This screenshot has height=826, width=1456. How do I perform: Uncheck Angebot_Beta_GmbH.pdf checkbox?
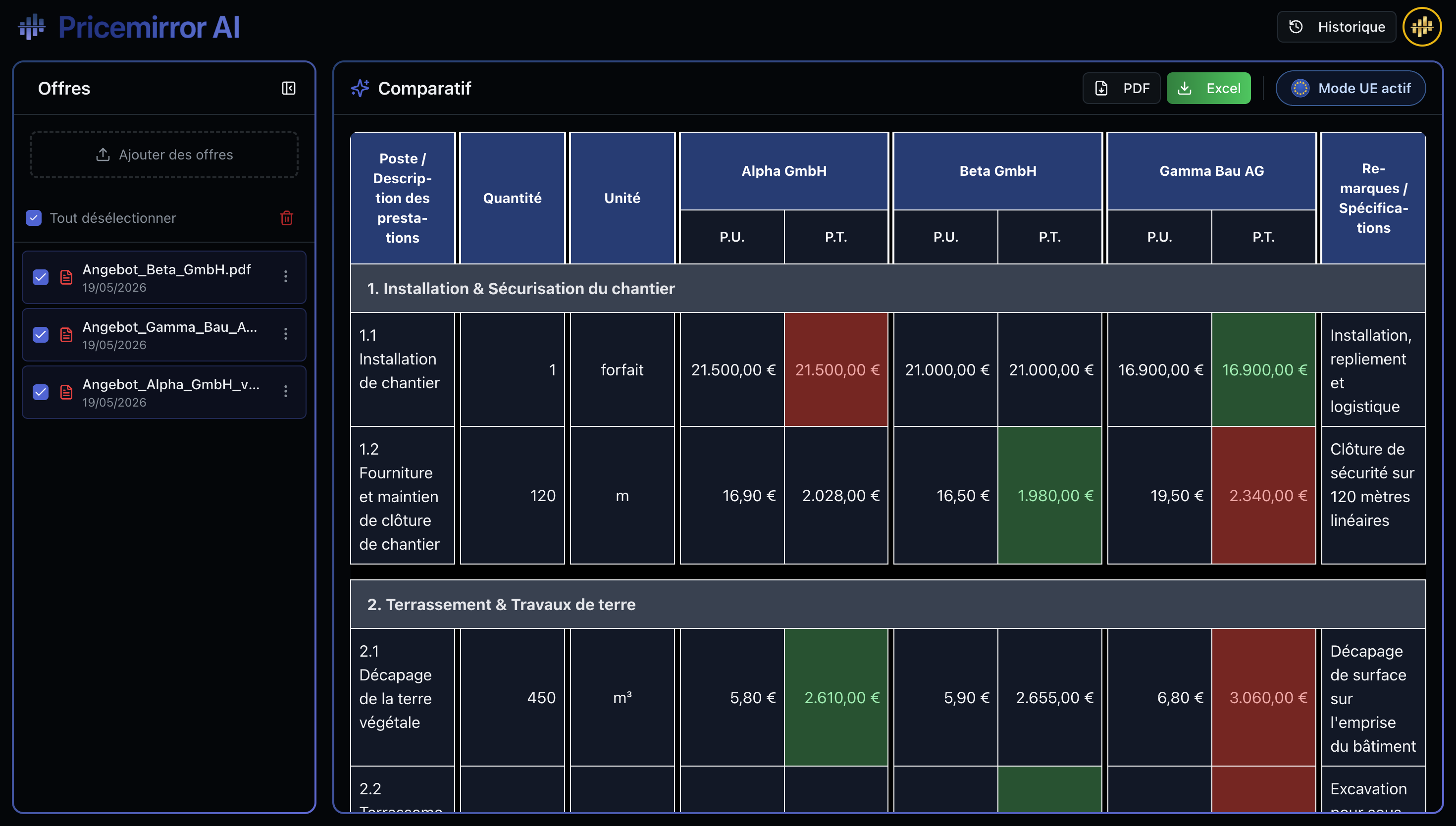tap(41, 277)
